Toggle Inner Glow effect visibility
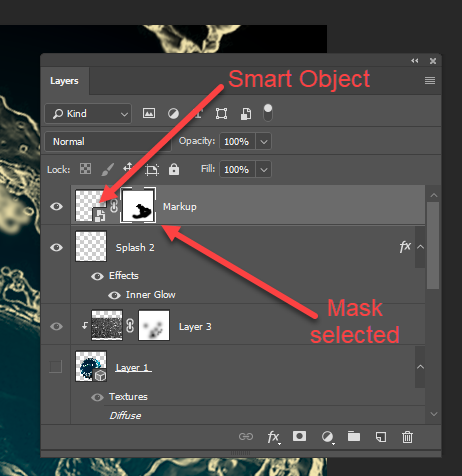 click(114, 295)
